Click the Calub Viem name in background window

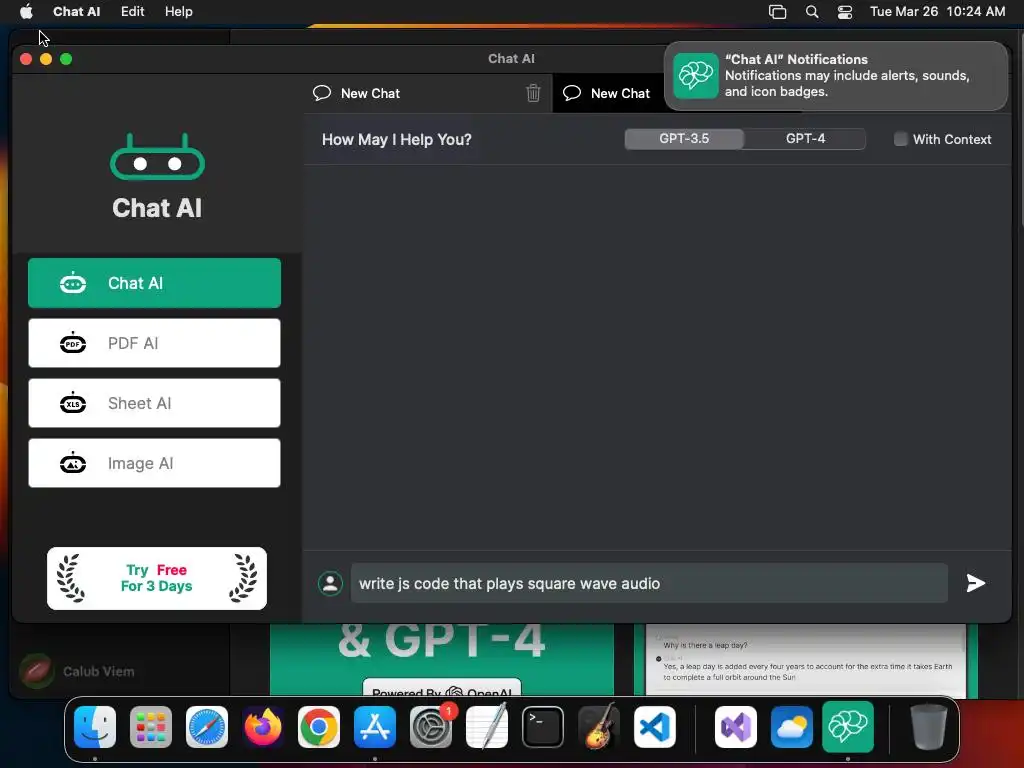(x=99, y=671)
